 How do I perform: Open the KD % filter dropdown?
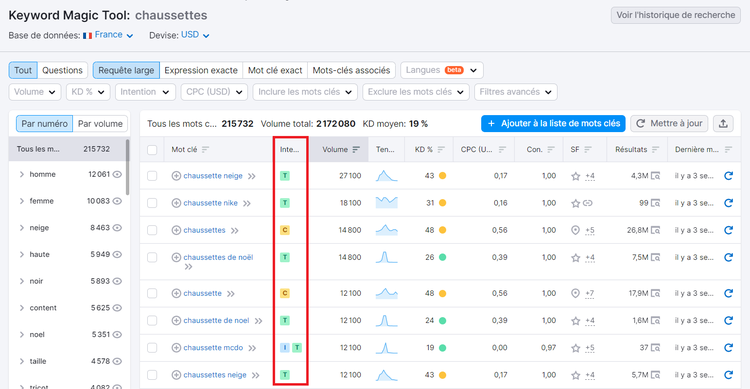[x=88, y=92]
